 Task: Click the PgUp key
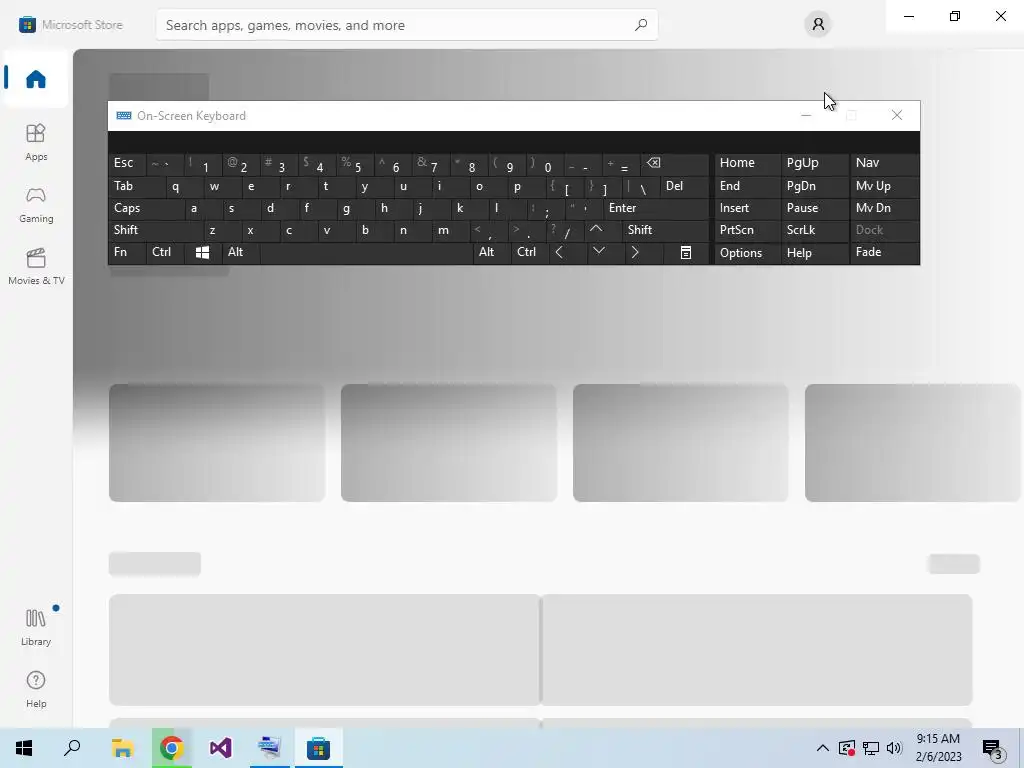(x=814, y=163)
